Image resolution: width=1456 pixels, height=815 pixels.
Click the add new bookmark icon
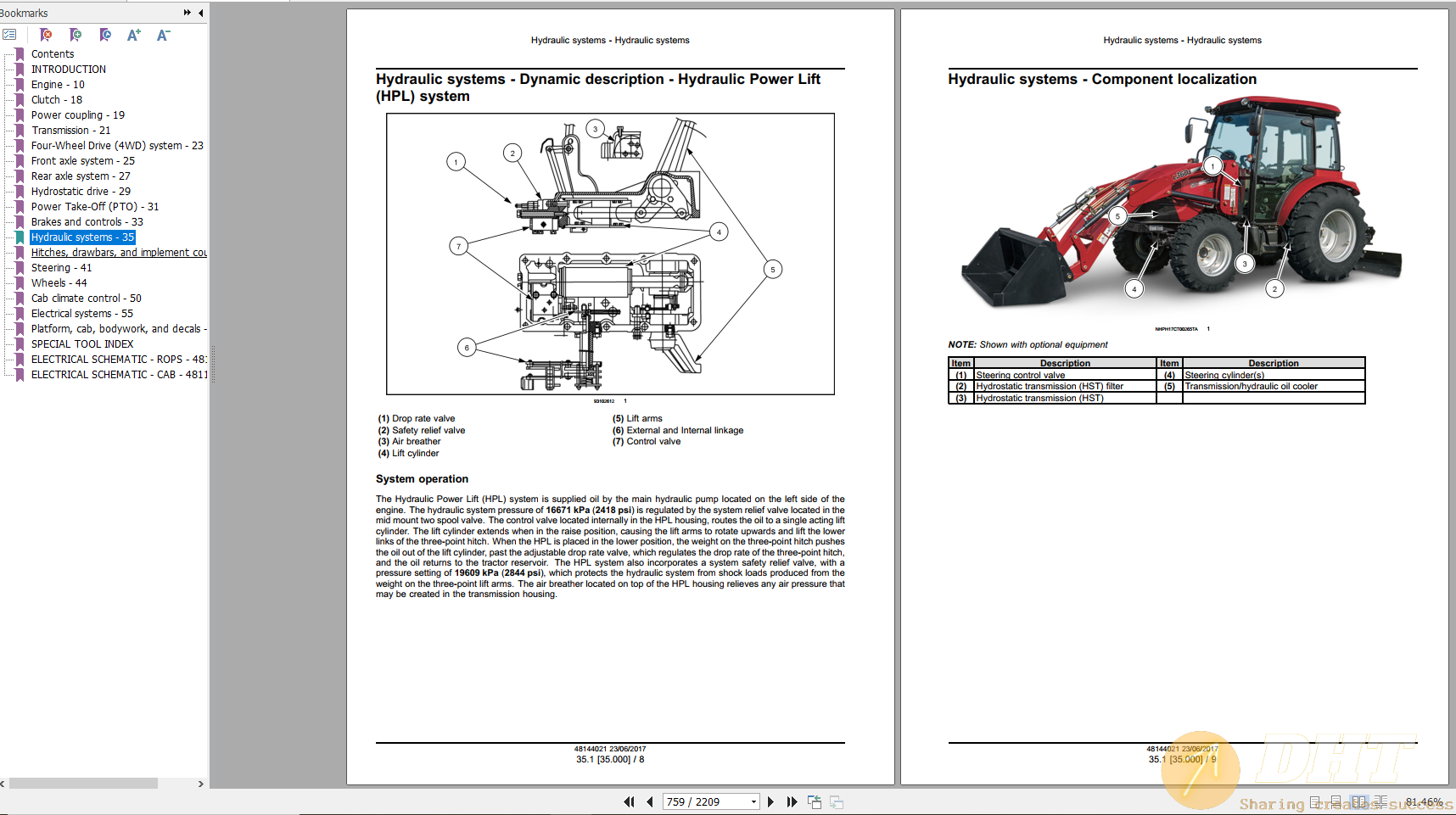76,35
